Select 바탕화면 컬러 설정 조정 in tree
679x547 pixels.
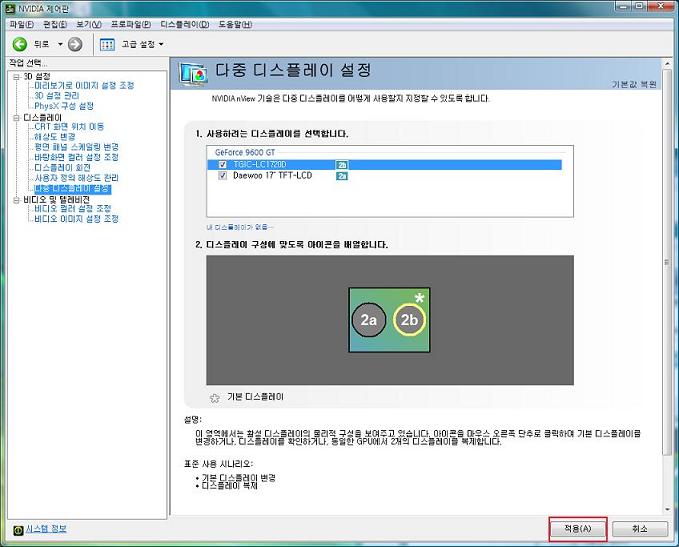tap(76, 157)
